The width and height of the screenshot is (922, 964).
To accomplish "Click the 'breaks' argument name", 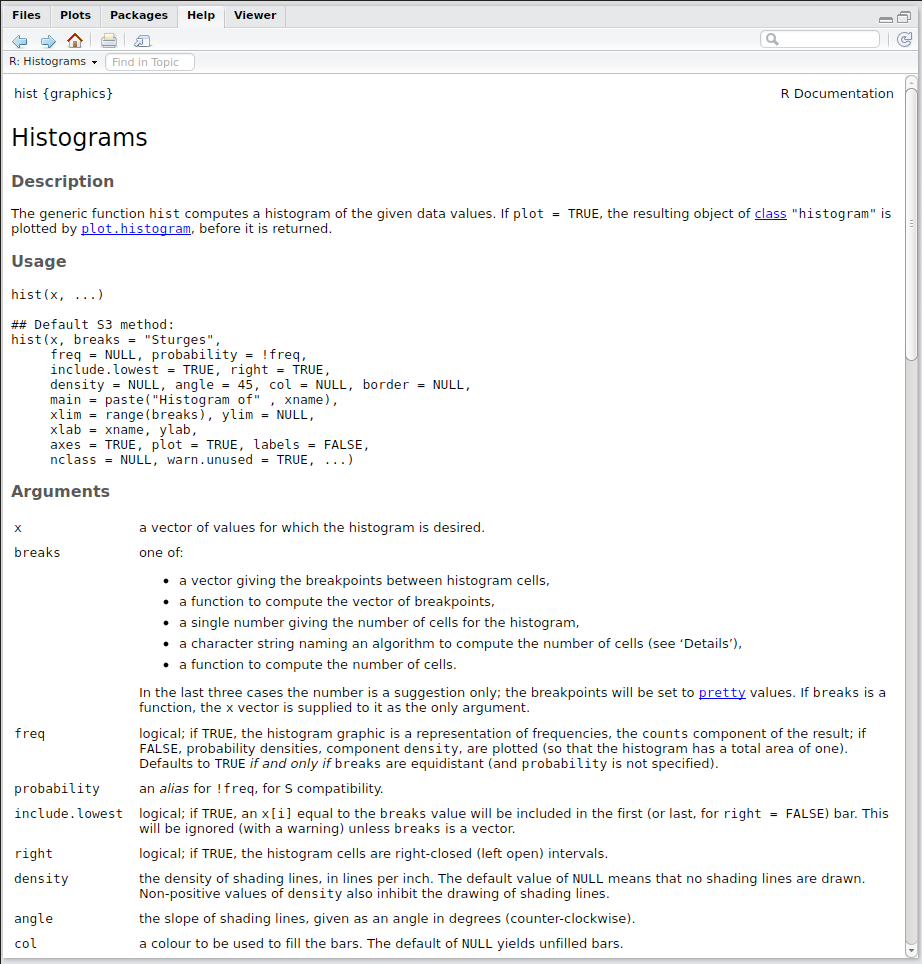I will tap(37, 553).
